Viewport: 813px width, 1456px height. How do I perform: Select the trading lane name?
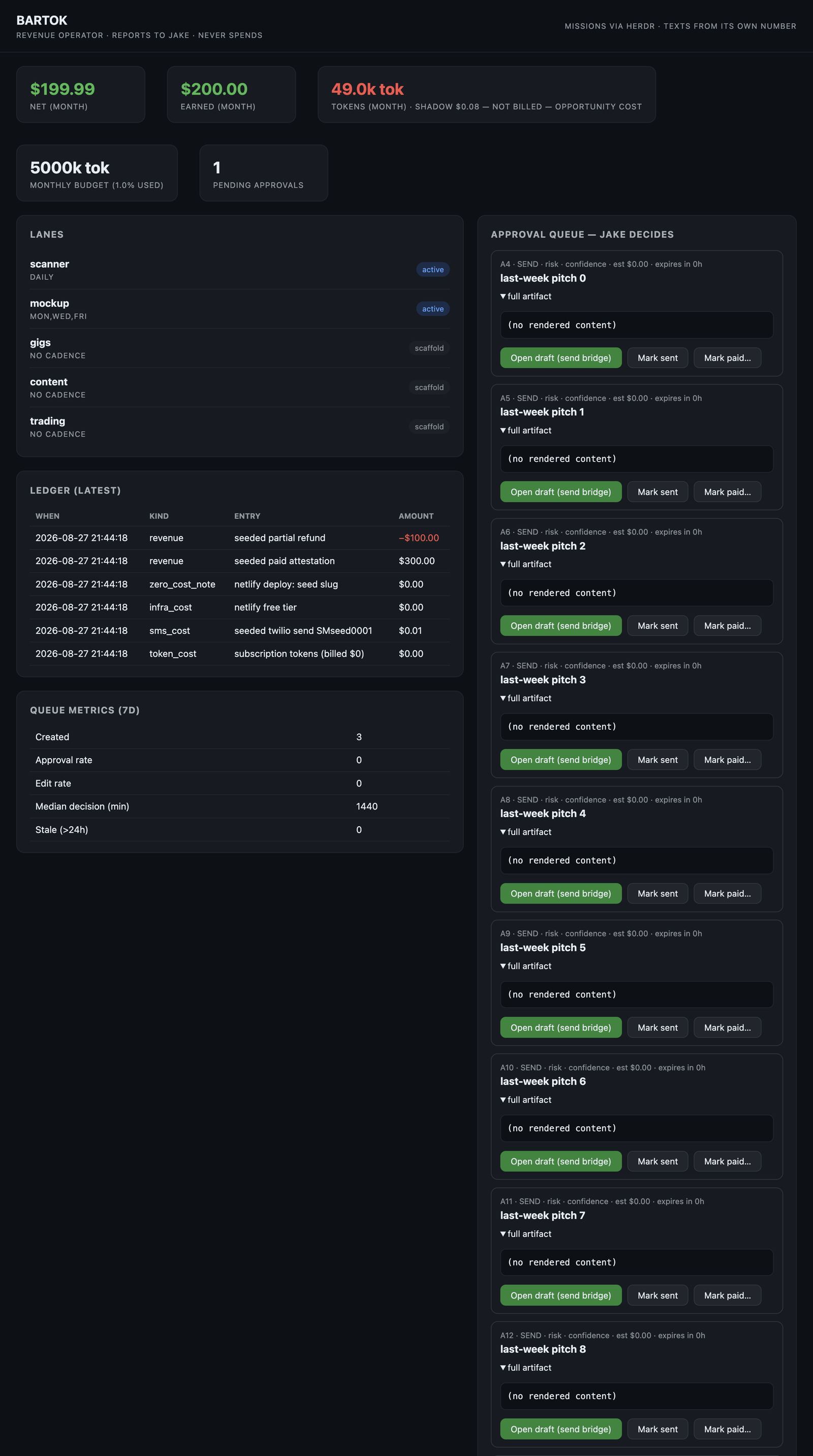click(47, 421)
